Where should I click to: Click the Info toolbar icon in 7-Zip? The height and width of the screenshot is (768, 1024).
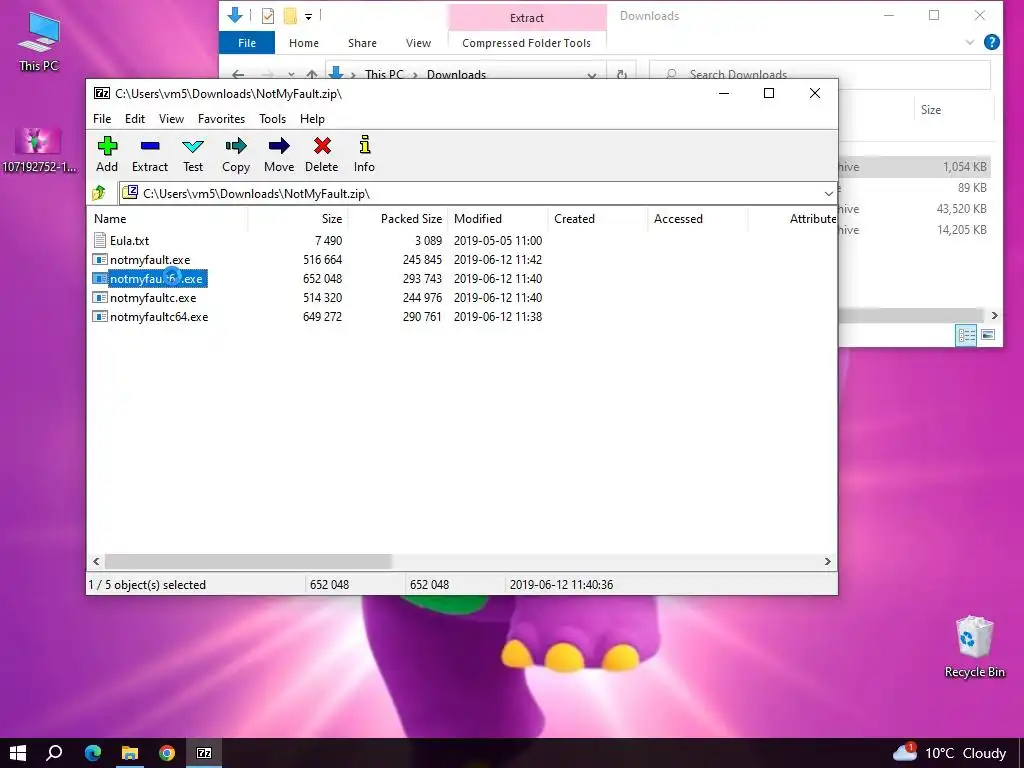[364, 145]
